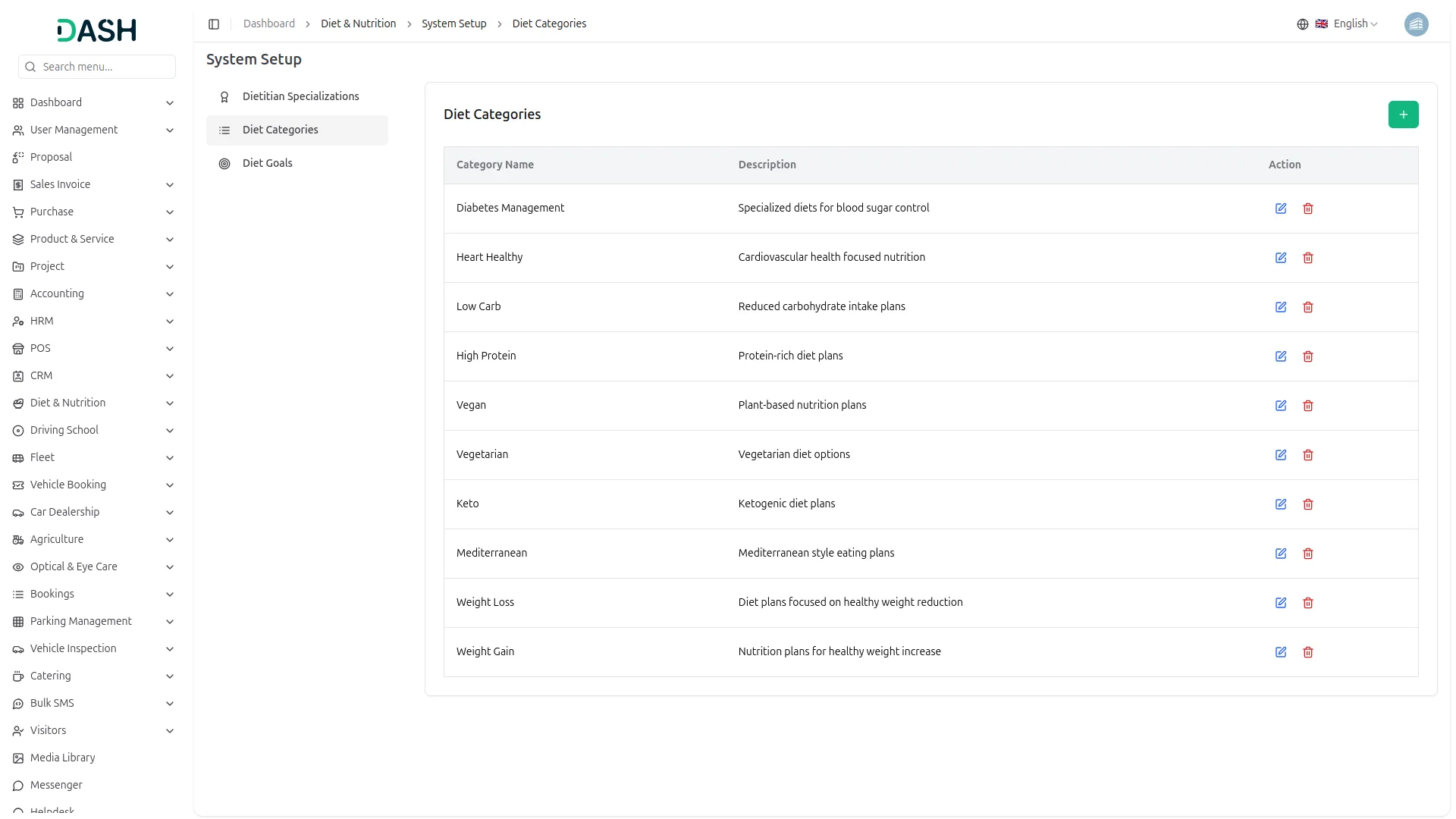Click the Dashboard breadcrumb link
Viewport: 1456px width, 819px height.
click(268, 24)
